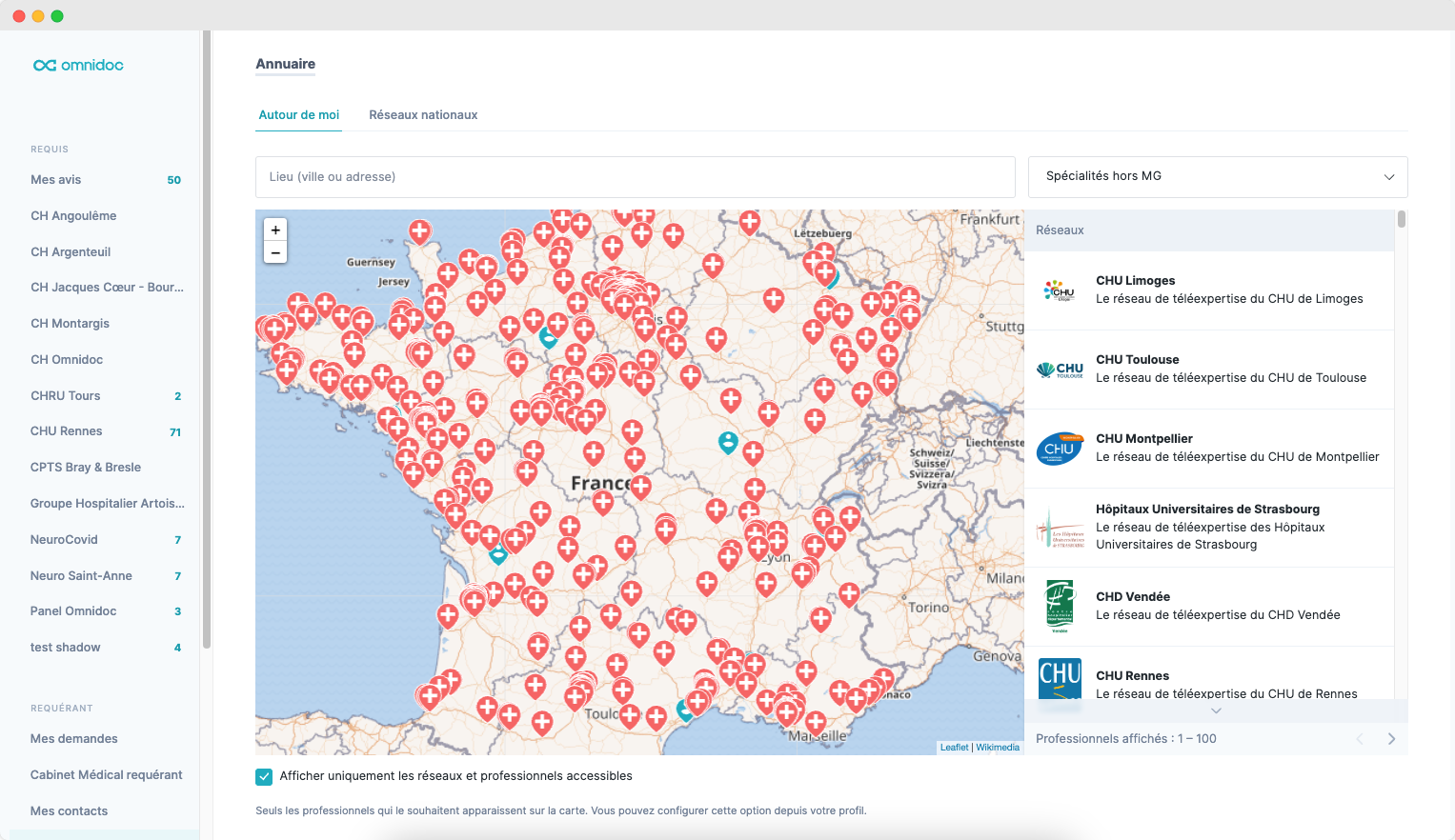The width and height of the screenshot is (1455, 840).
Task: Click the teal marker near Bordeaux coast
Action: [497, 554]
